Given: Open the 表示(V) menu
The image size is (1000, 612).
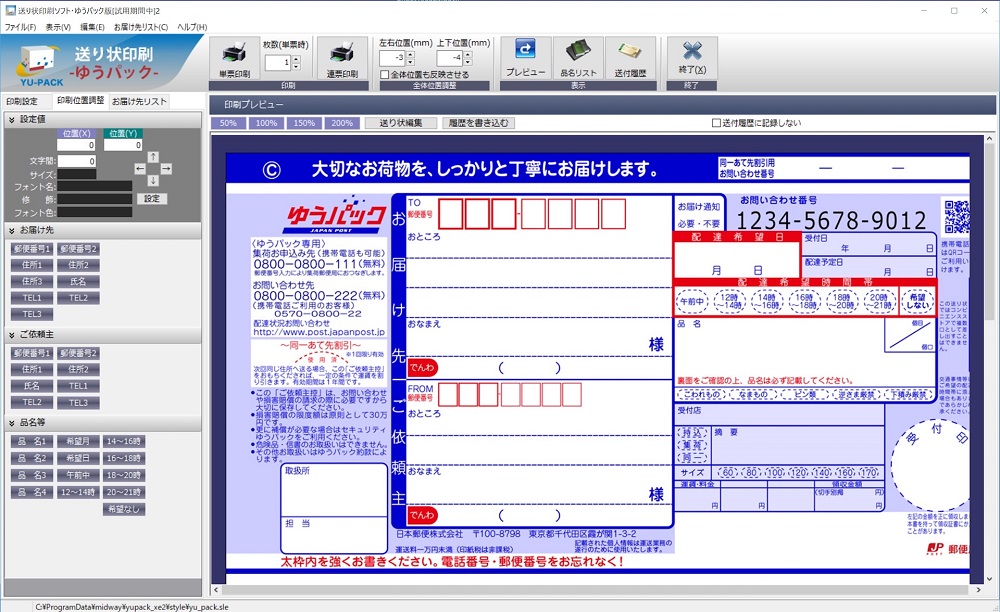Looking at the screenshot, I should point(57,27).
